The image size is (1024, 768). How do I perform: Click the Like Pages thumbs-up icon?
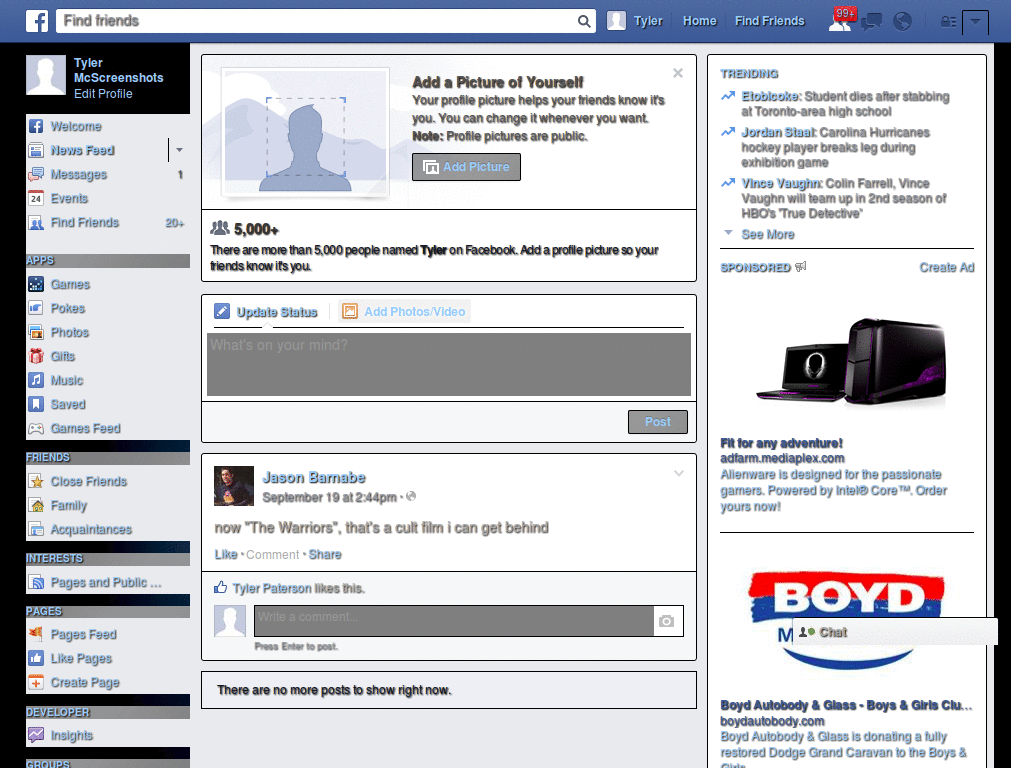pyautogui.click(x=36, y=658)
